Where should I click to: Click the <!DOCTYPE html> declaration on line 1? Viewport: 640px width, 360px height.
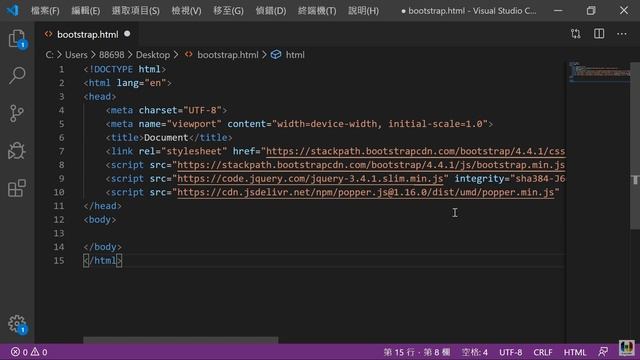click(x=124, y=69)
